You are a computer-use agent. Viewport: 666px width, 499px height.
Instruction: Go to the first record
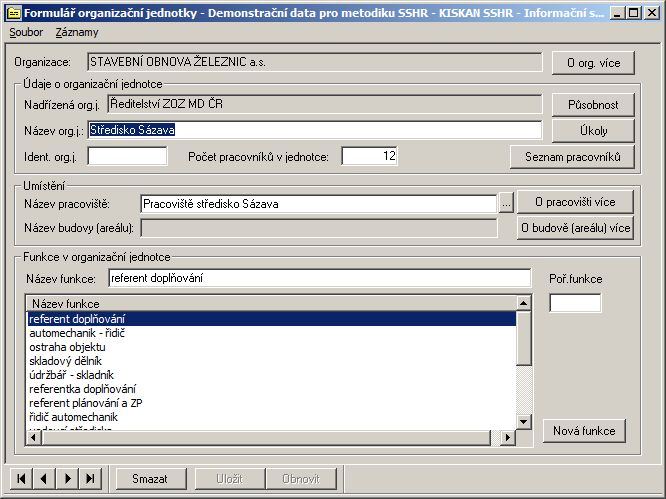20,479
